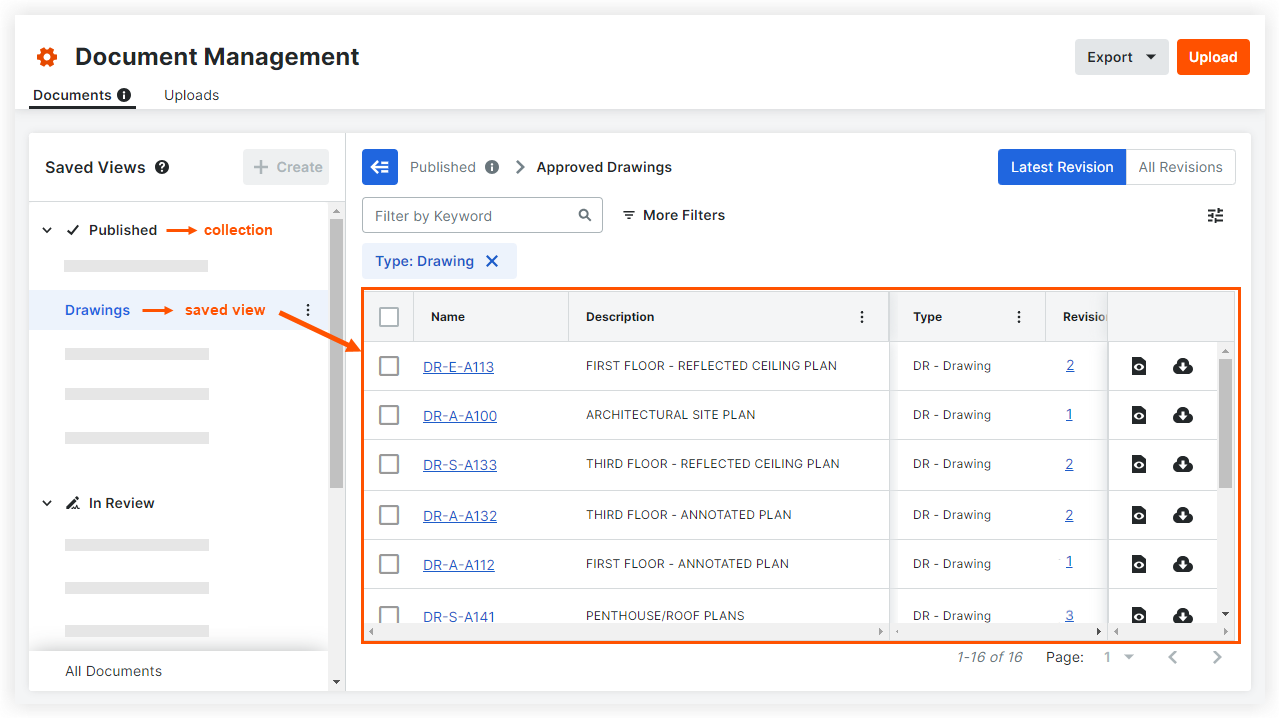
Task: Click the Published info icon in breadcrumb
Action: [492, 167]
